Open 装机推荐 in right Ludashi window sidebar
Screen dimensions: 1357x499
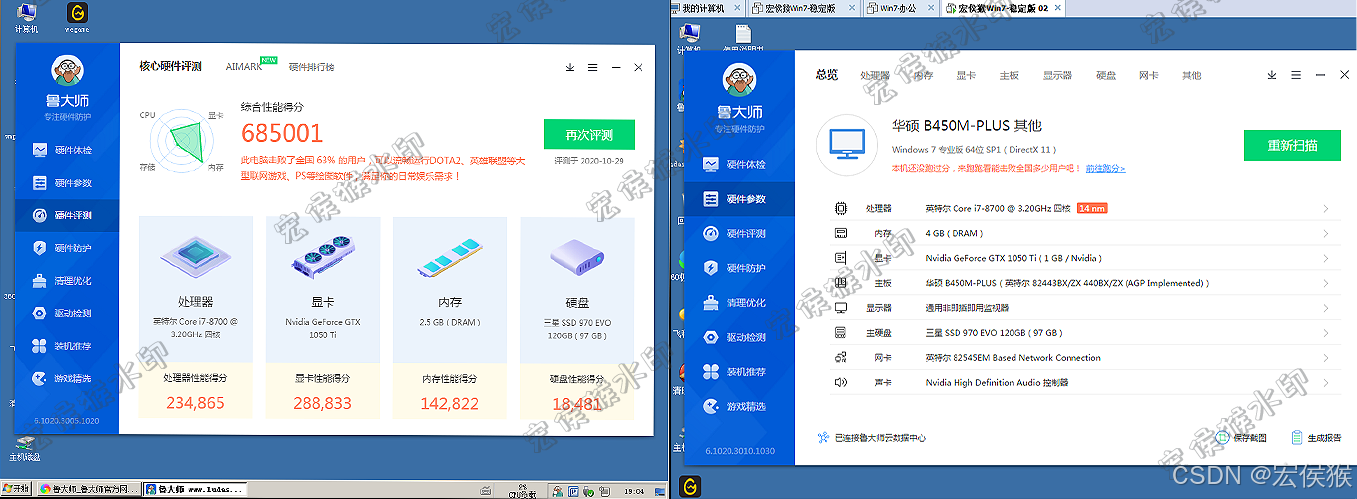coord(739,371)
